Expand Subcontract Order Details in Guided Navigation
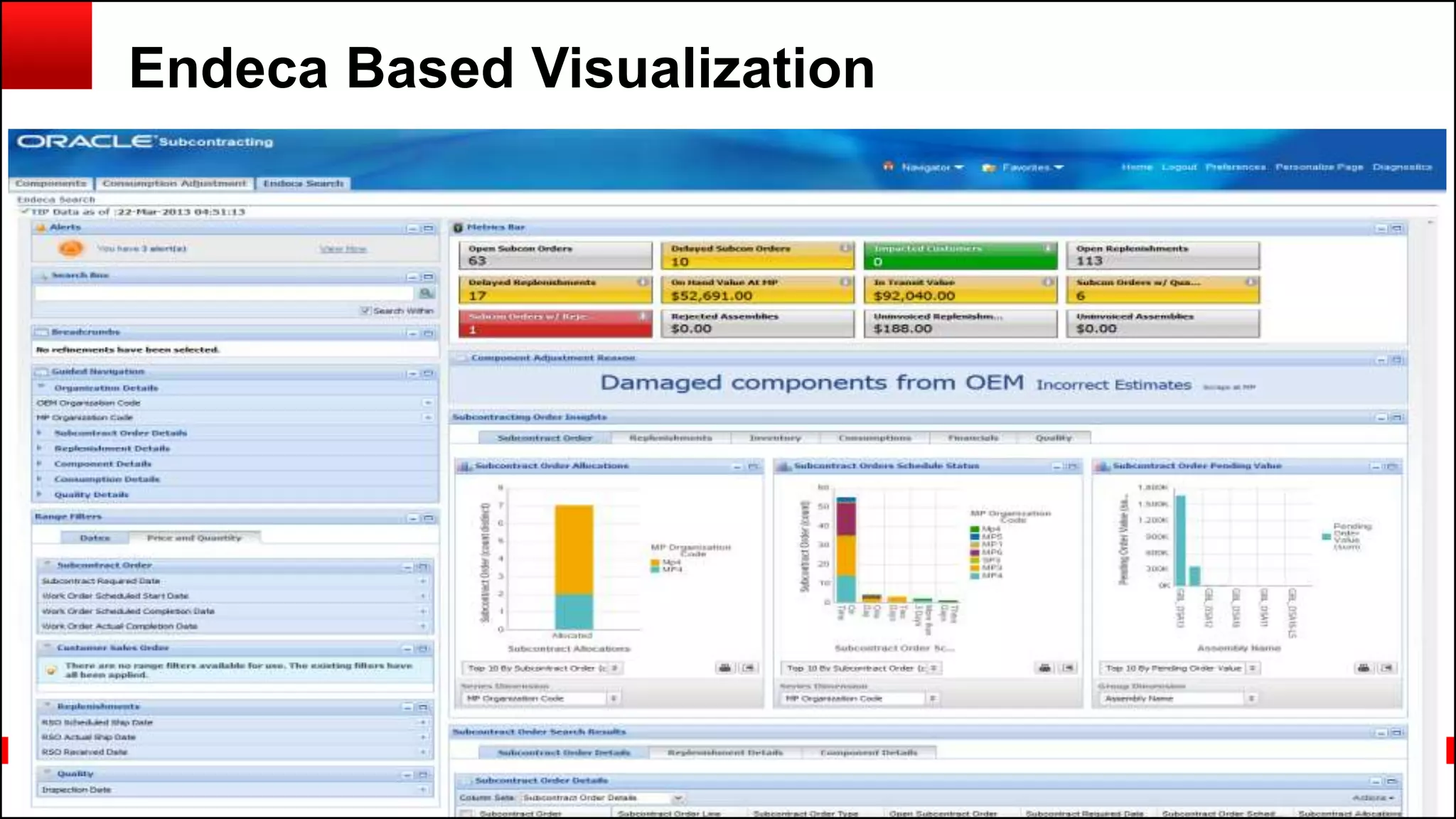 tap(40, 432)
